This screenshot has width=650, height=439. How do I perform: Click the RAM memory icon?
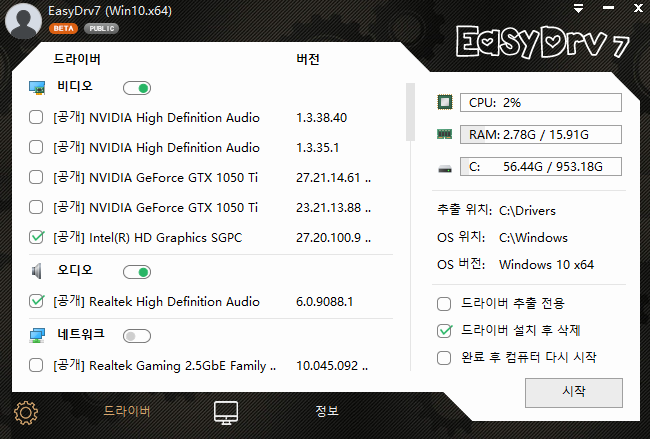(x=445, y=134)
